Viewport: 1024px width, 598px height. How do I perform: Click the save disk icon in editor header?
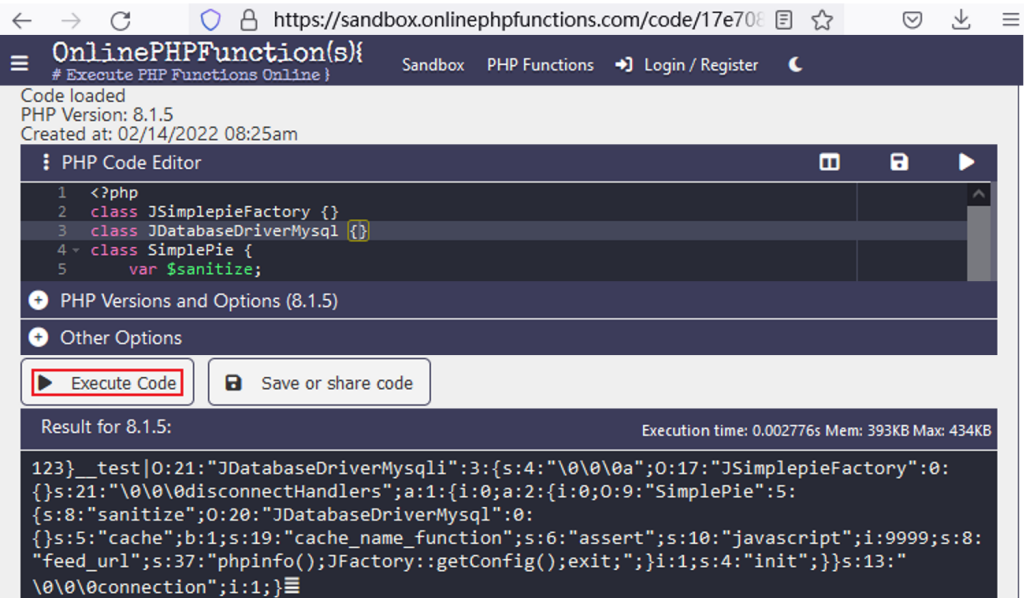pos(899,162)
